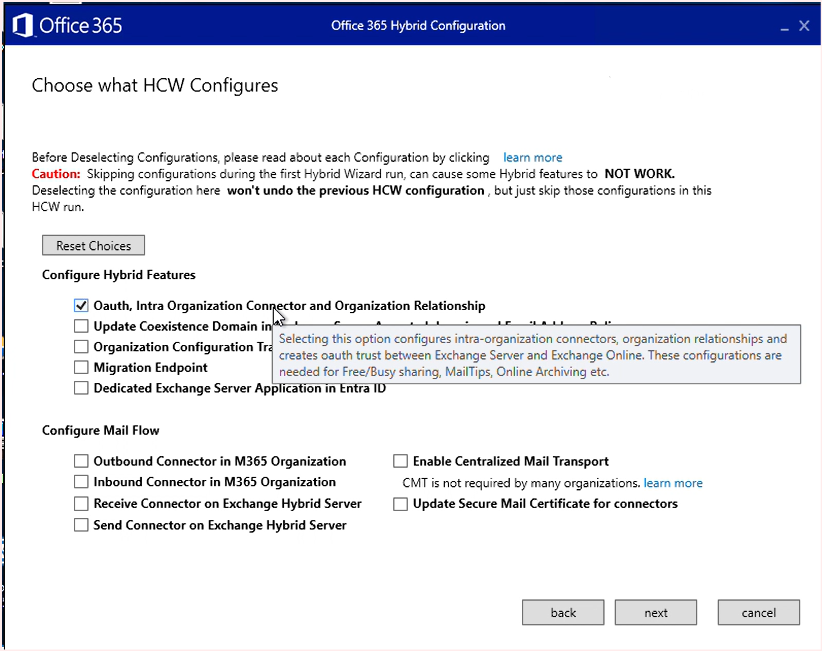Click next to continue the wizard
Screen dimensions: 822x651
656,612
